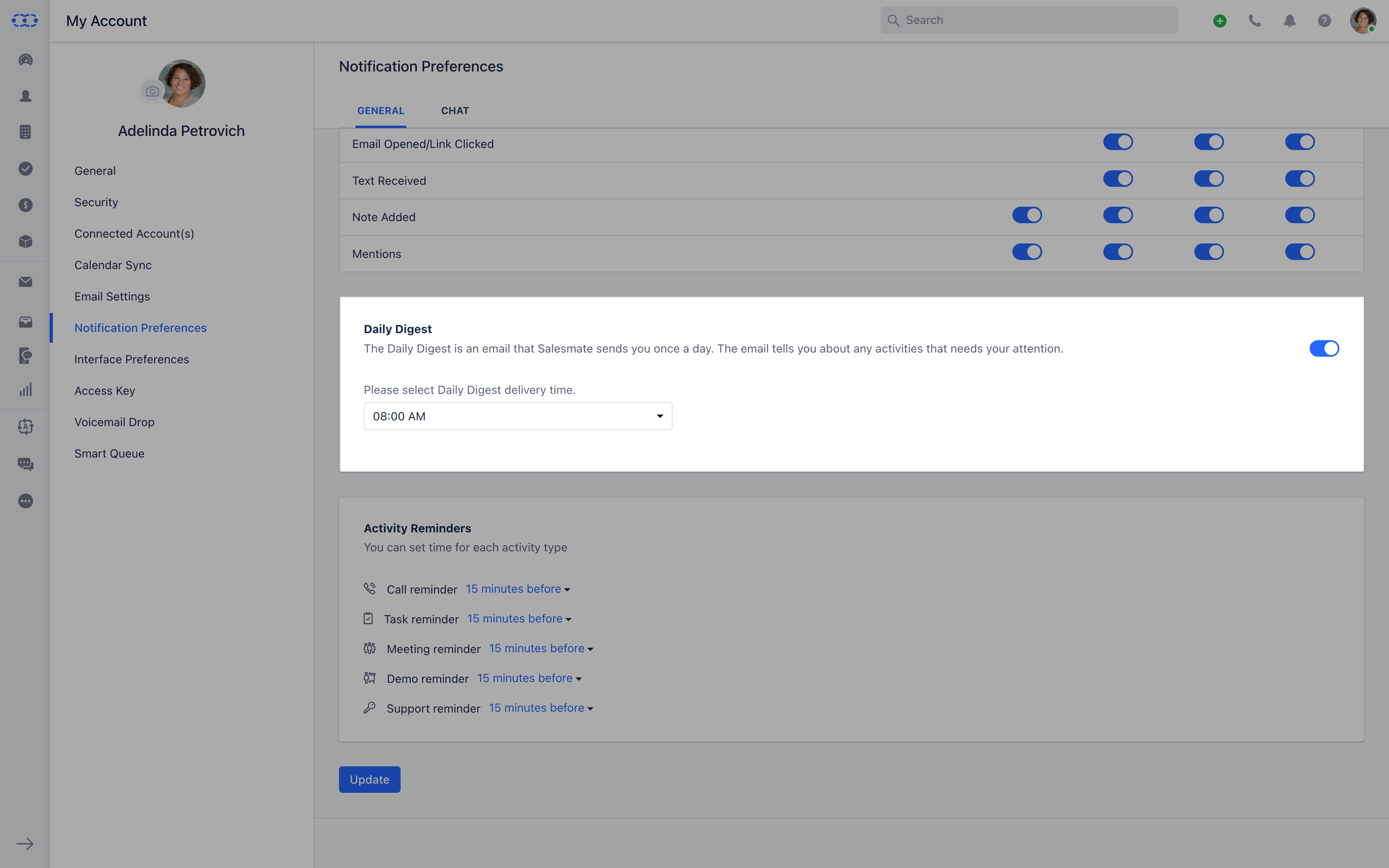Screen dimensions: 1389x868
Task: Open the phone dialer icon in header
Action: [x=1255, y=21]
